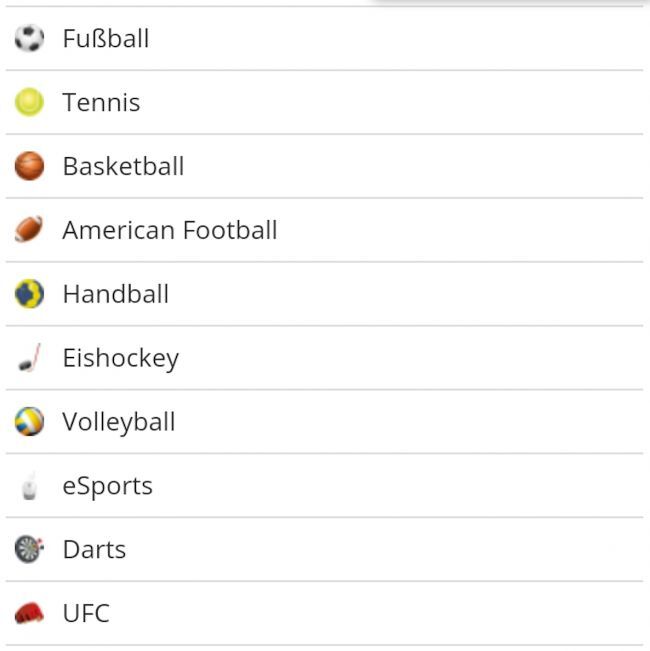Click the ice hockey stick icon
This screenshot has width=650, height=651.
pyautogui.click(x=29, y=358)
